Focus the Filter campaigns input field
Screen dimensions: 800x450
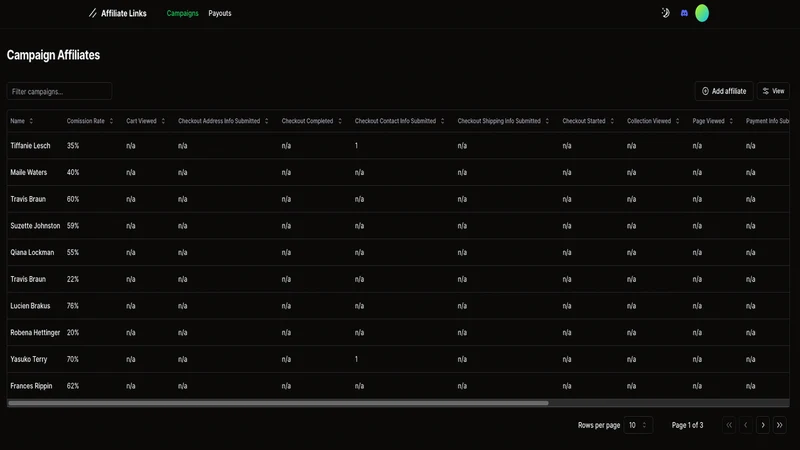coord(59,91)
